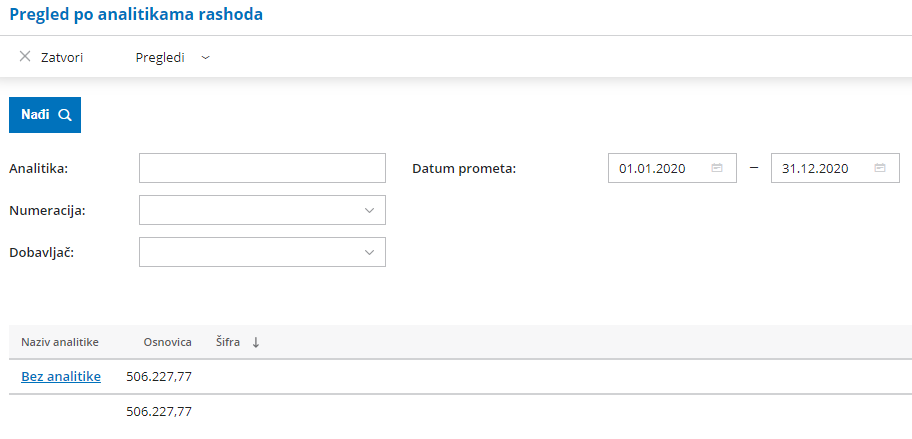The width and height of the screenshot is (912, 439).
Task: Focus the Analitika text field
Action: point(262,168)
